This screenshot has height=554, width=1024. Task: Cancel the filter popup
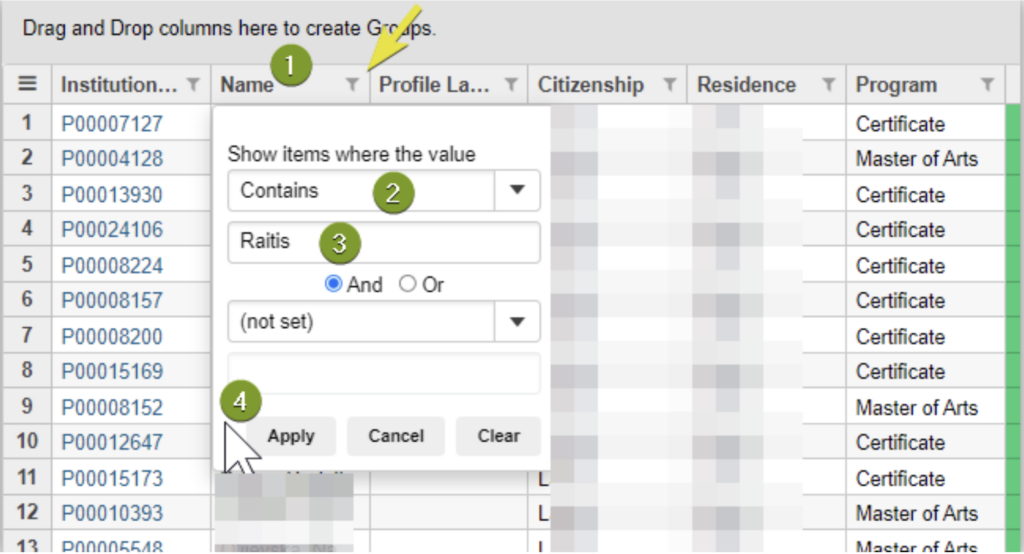click(x=396, y=436)
